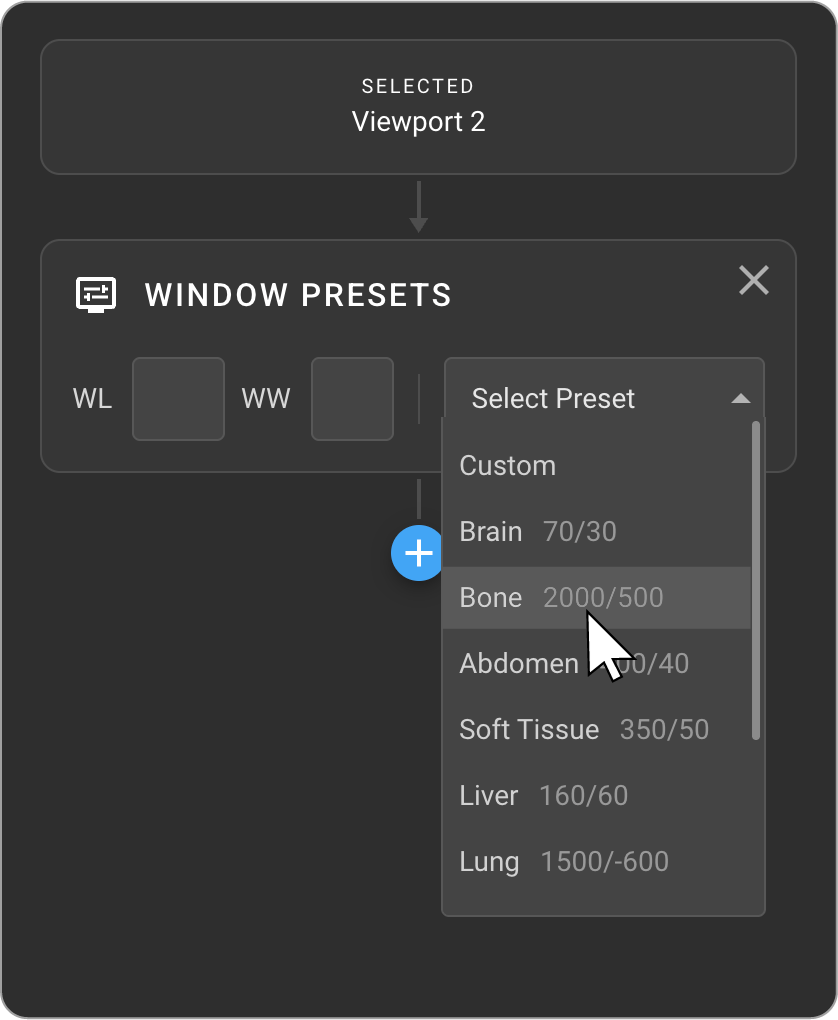Select the Brain 70/30 preset
Image resolution: width=838 pixels, height=1020 pixels.
(x=537, y=532)
